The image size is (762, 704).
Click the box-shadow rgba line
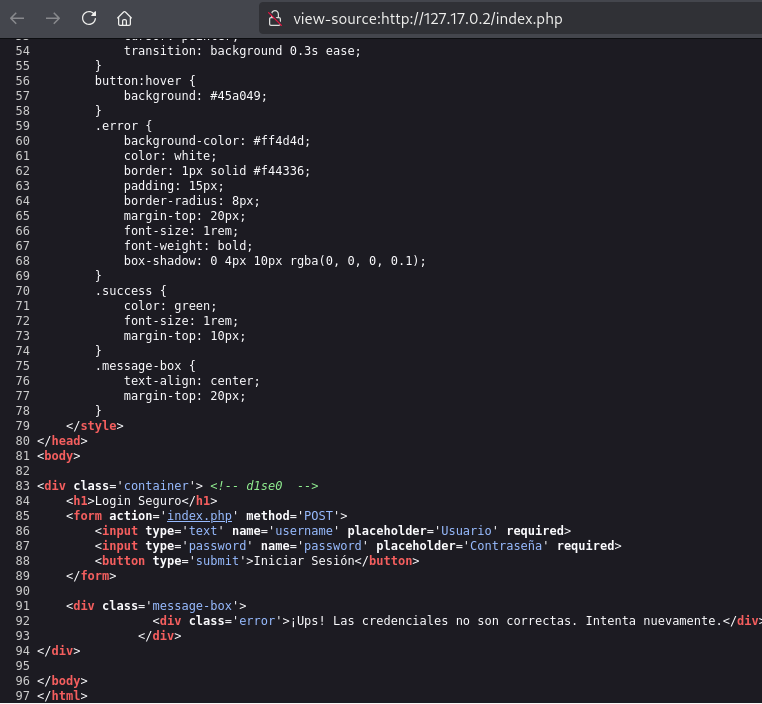tap(275, 261)
